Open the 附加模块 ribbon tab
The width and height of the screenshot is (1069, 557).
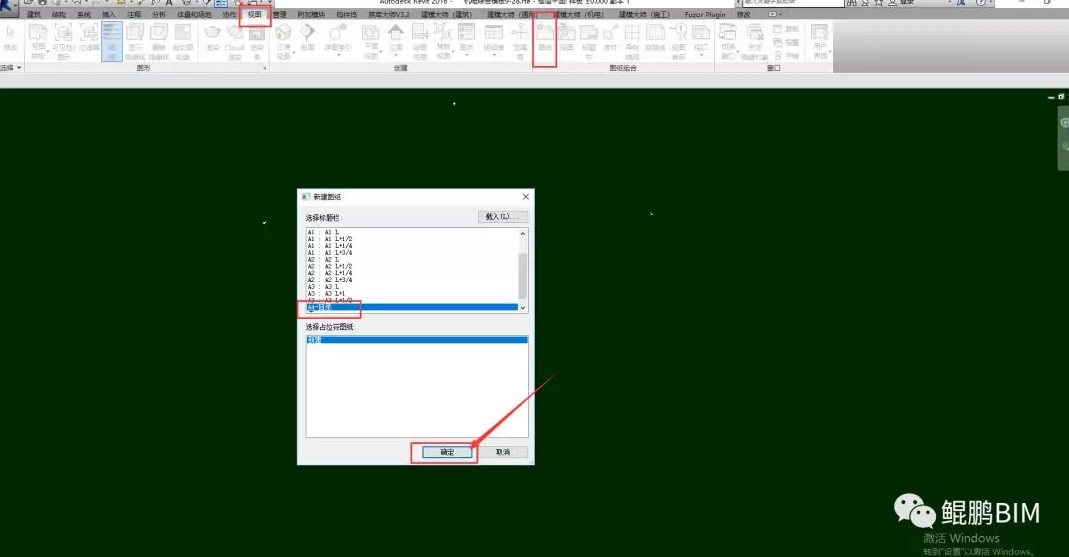click(311, 14)
